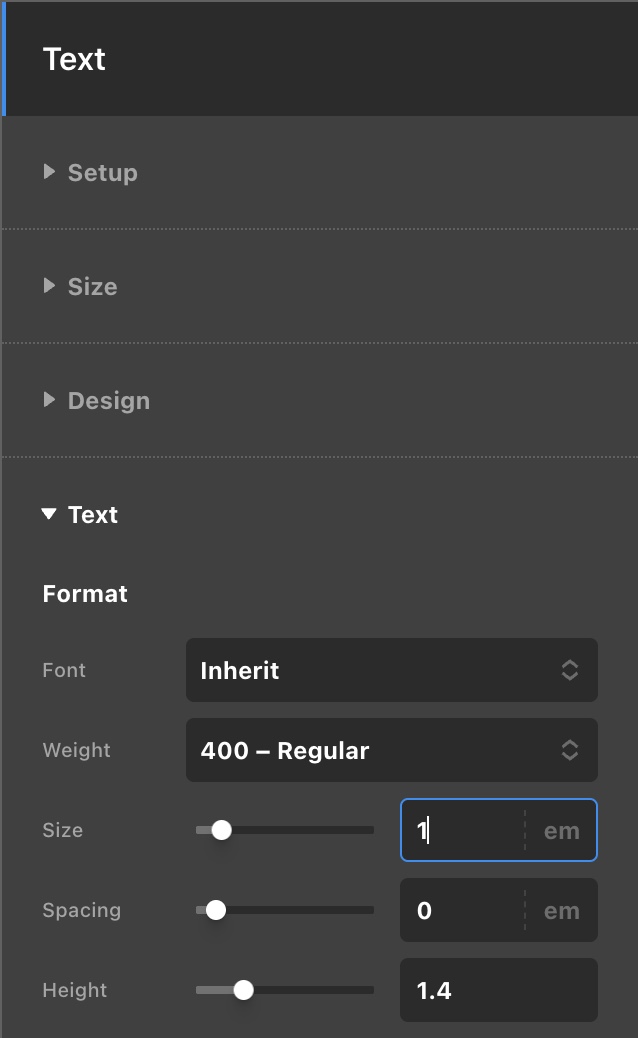Click the Format subsection heading

click(x=85, y=594)
